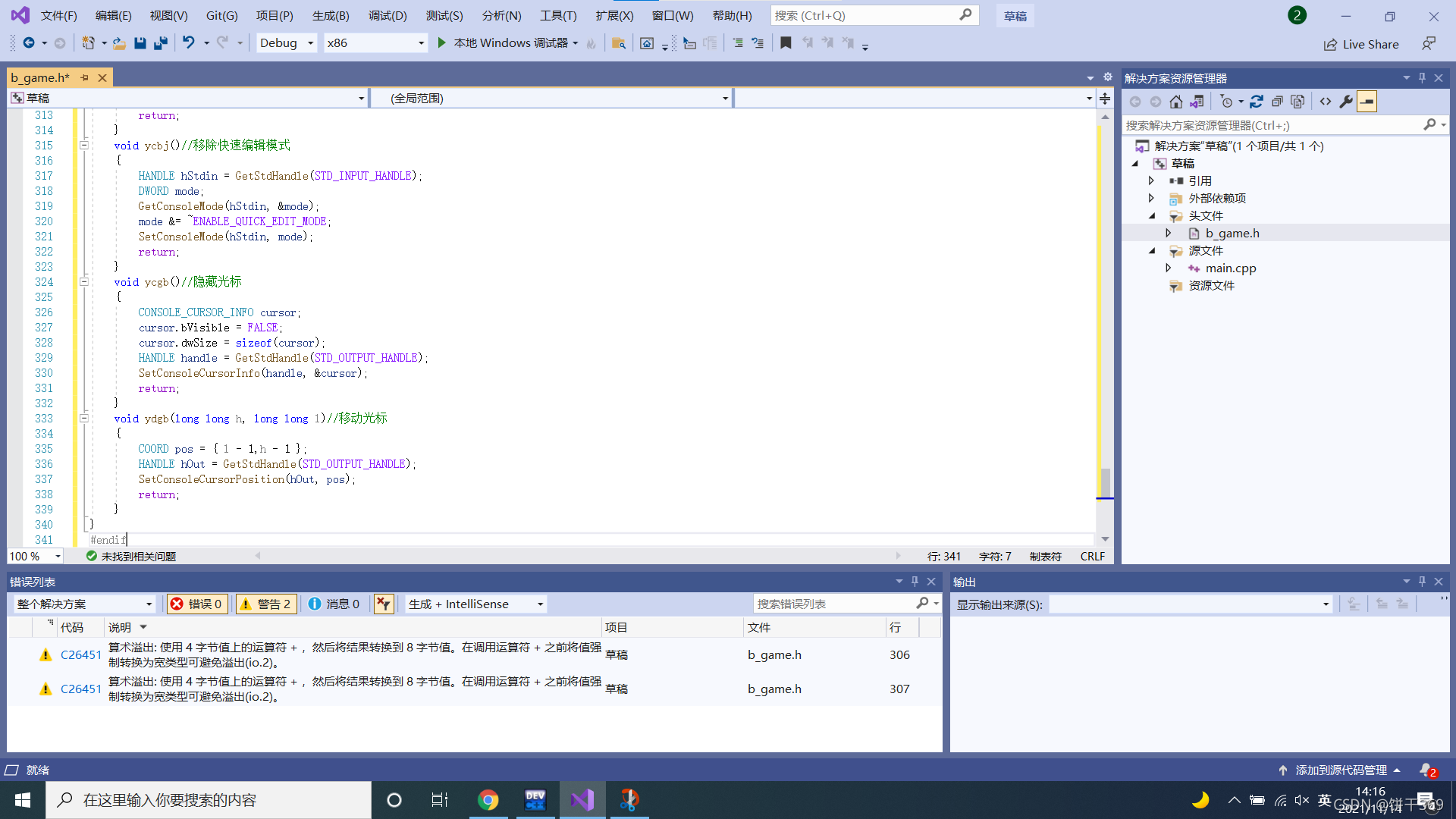Open the x86 platform dropdown

pos(375,42)
